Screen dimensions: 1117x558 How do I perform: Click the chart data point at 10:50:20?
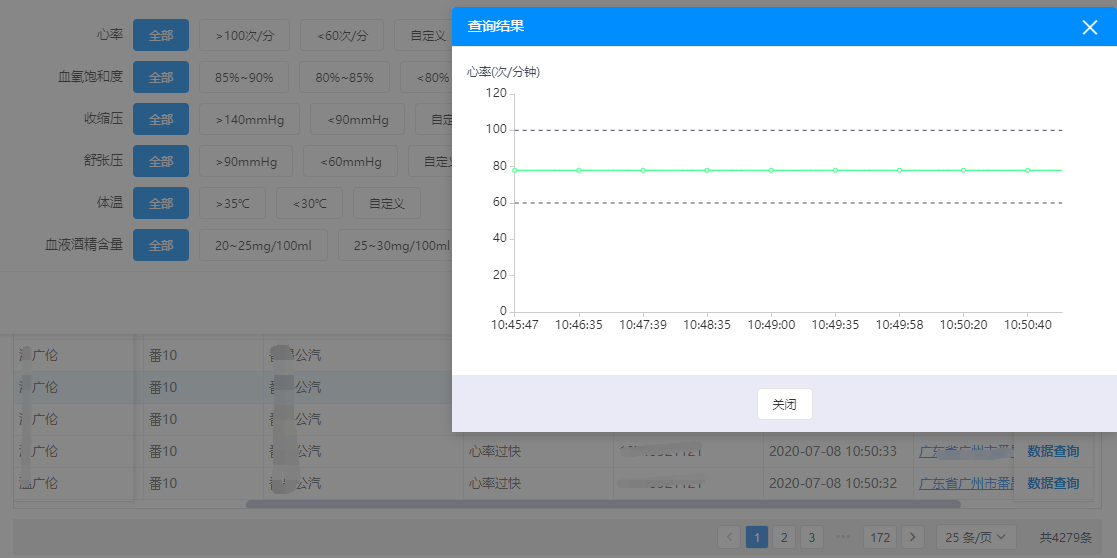963,170
